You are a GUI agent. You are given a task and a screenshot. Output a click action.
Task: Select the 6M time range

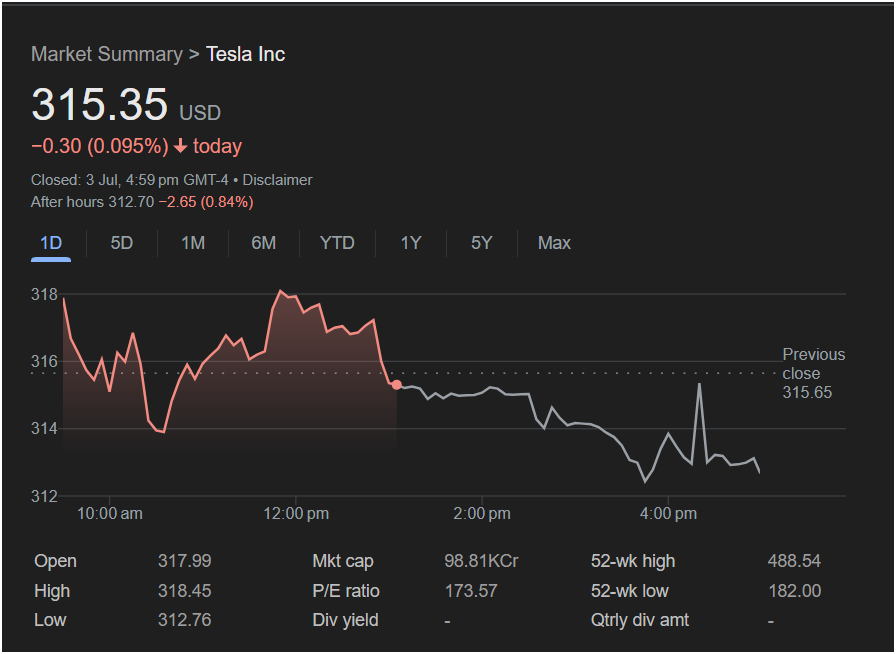coord(263,244)
